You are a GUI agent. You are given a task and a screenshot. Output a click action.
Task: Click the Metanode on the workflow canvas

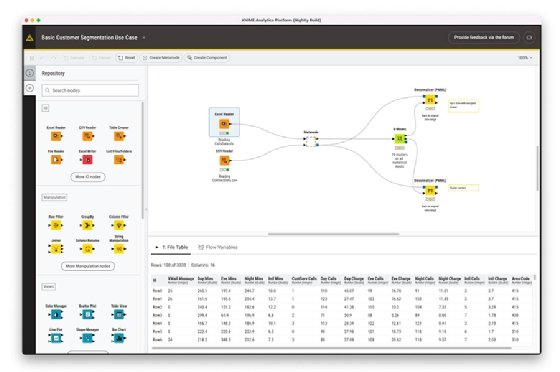pos(311,141)
